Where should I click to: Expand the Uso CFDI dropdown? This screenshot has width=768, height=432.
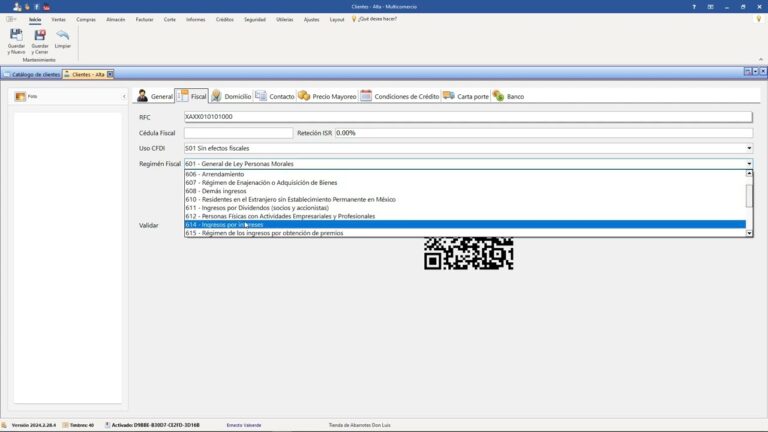coord(749,148)
